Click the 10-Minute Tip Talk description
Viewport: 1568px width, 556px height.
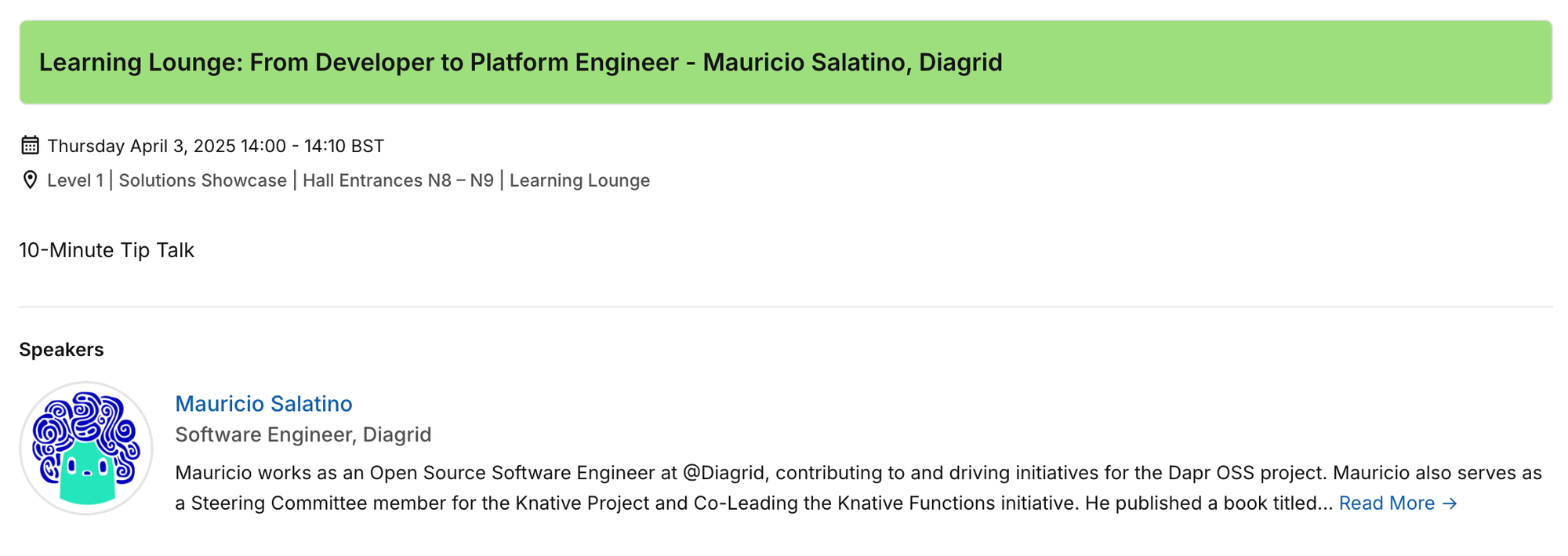(x=107, y=250)
